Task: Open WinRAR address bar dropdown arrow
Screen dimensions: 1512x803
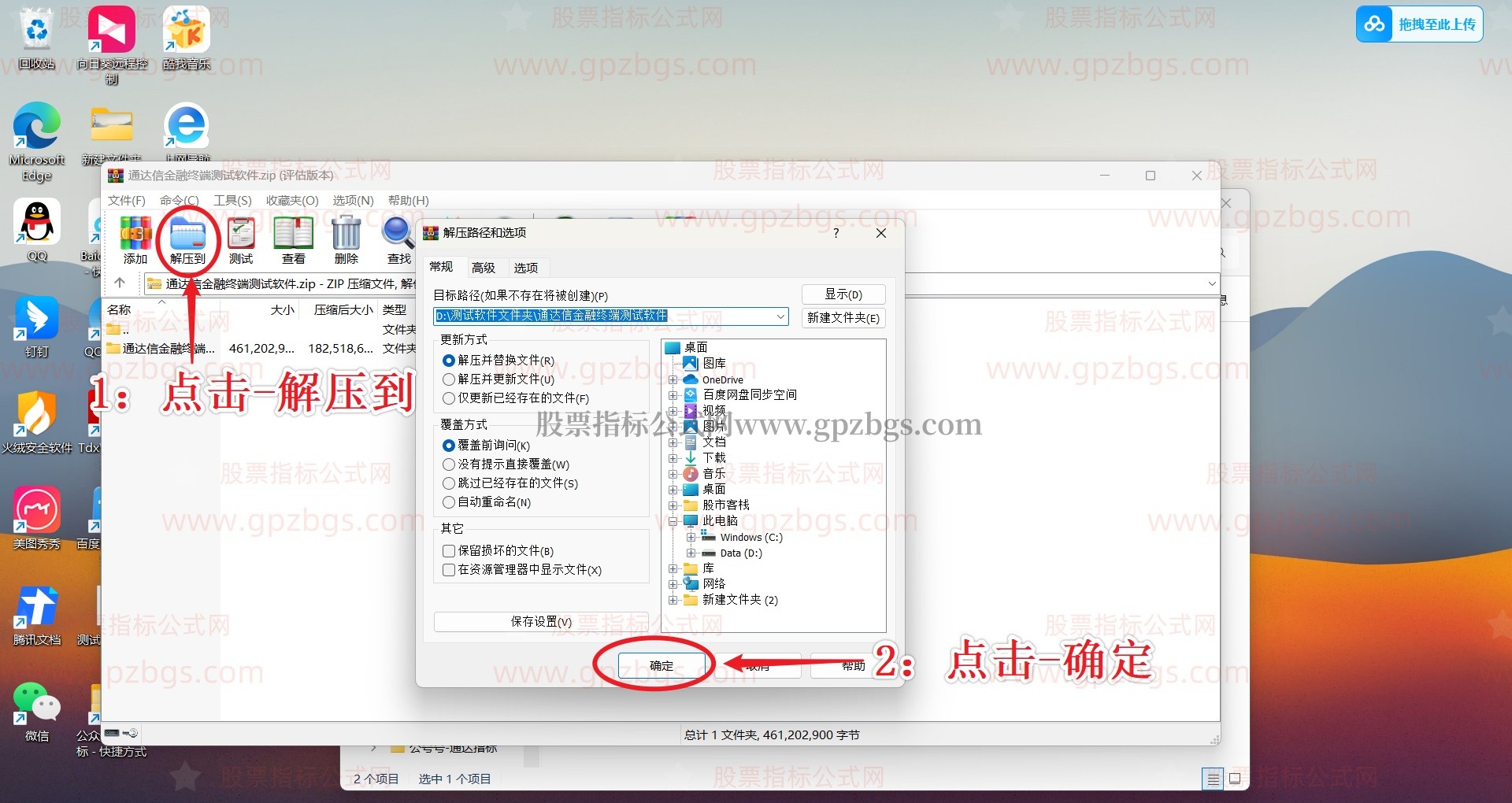Action: click(1212, 283)
